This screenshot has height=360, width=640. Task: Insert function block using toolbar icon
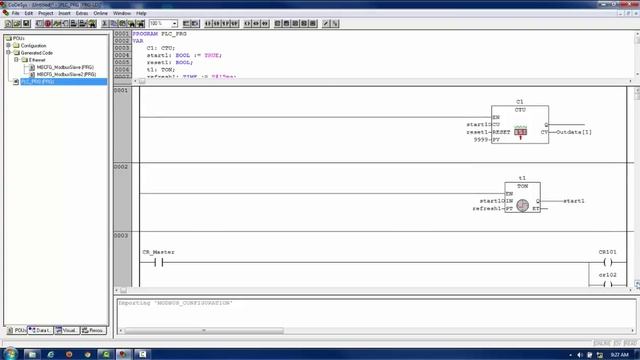pos(278,24)
